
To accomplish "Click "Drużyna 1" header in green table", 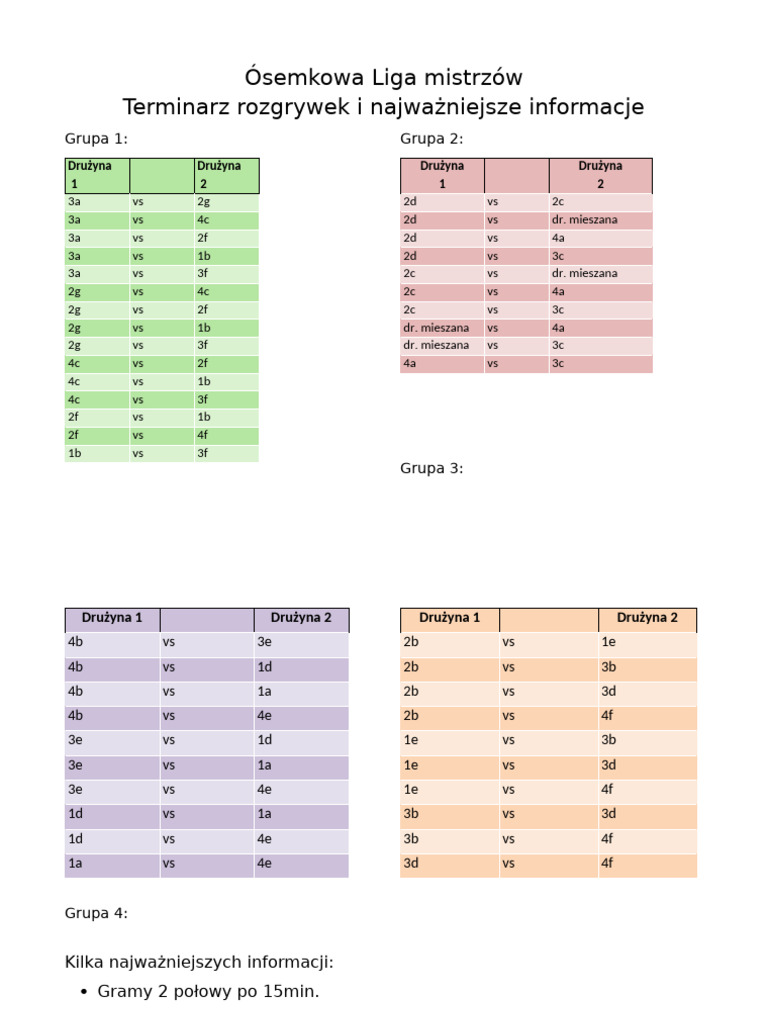I will pyautogui.click(x=90, y=175).
